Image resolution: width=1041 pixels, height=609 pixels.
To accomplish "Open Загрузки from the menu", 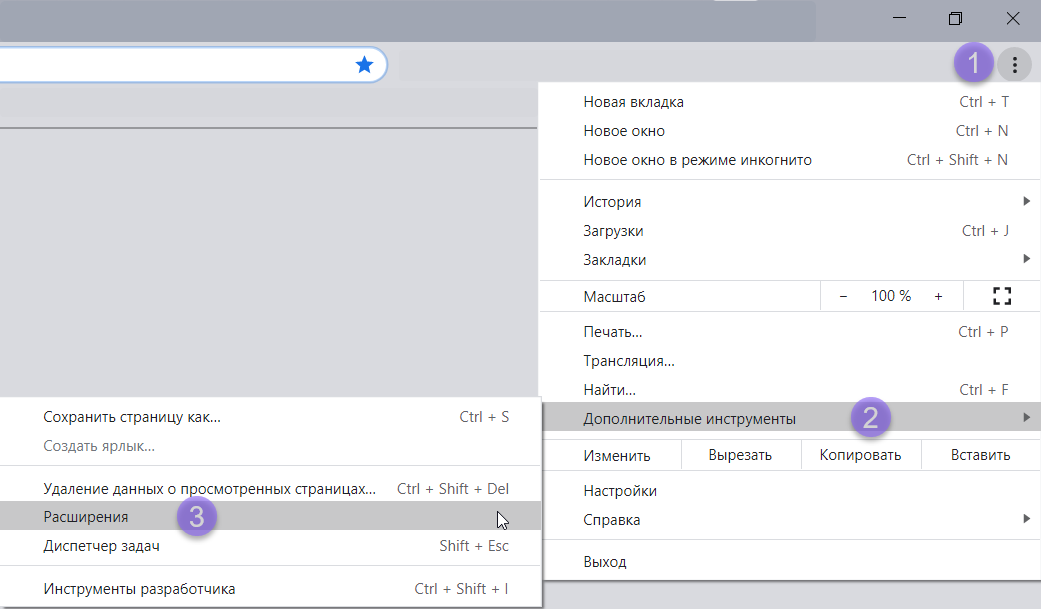I will pyautogui.click(x=613, y=231).
